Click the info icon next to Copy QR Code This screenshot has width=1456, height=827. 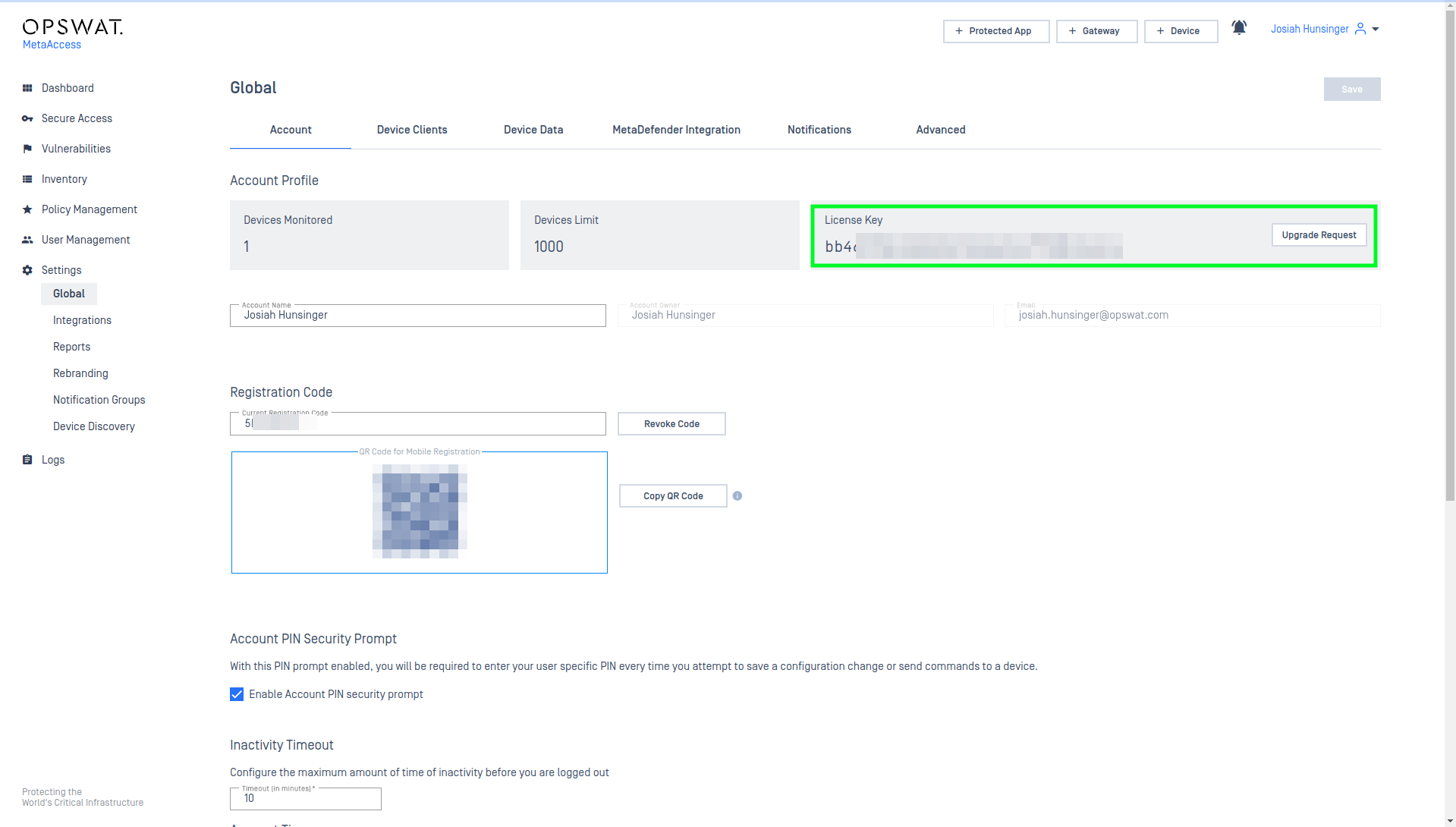pos(737,496)
